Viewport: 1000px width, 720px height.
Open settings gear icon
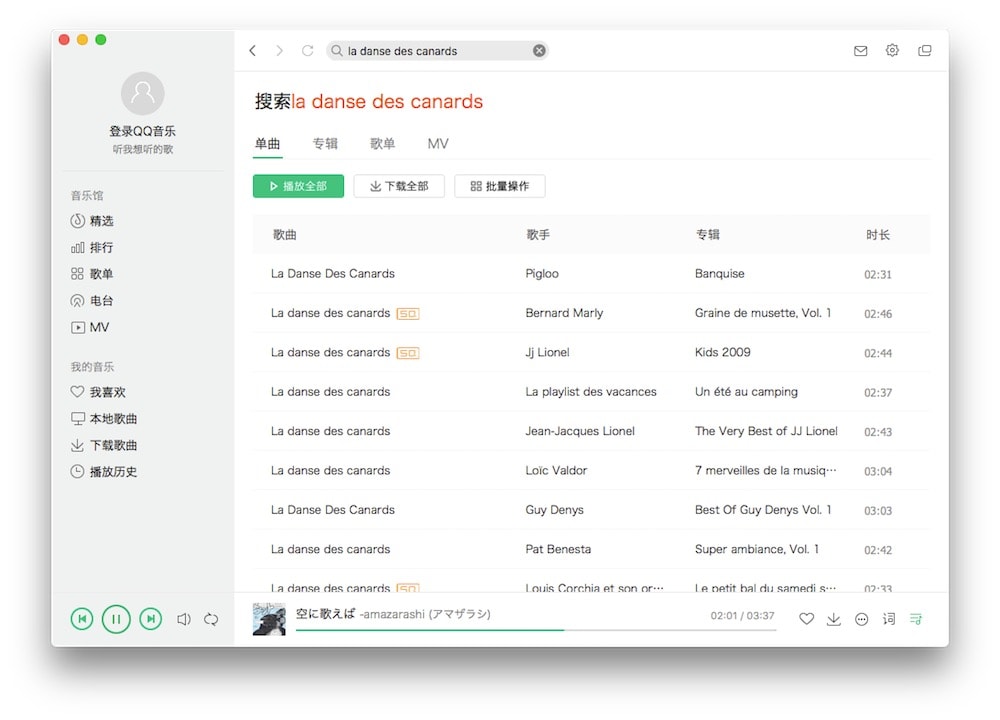pos(892,50)
